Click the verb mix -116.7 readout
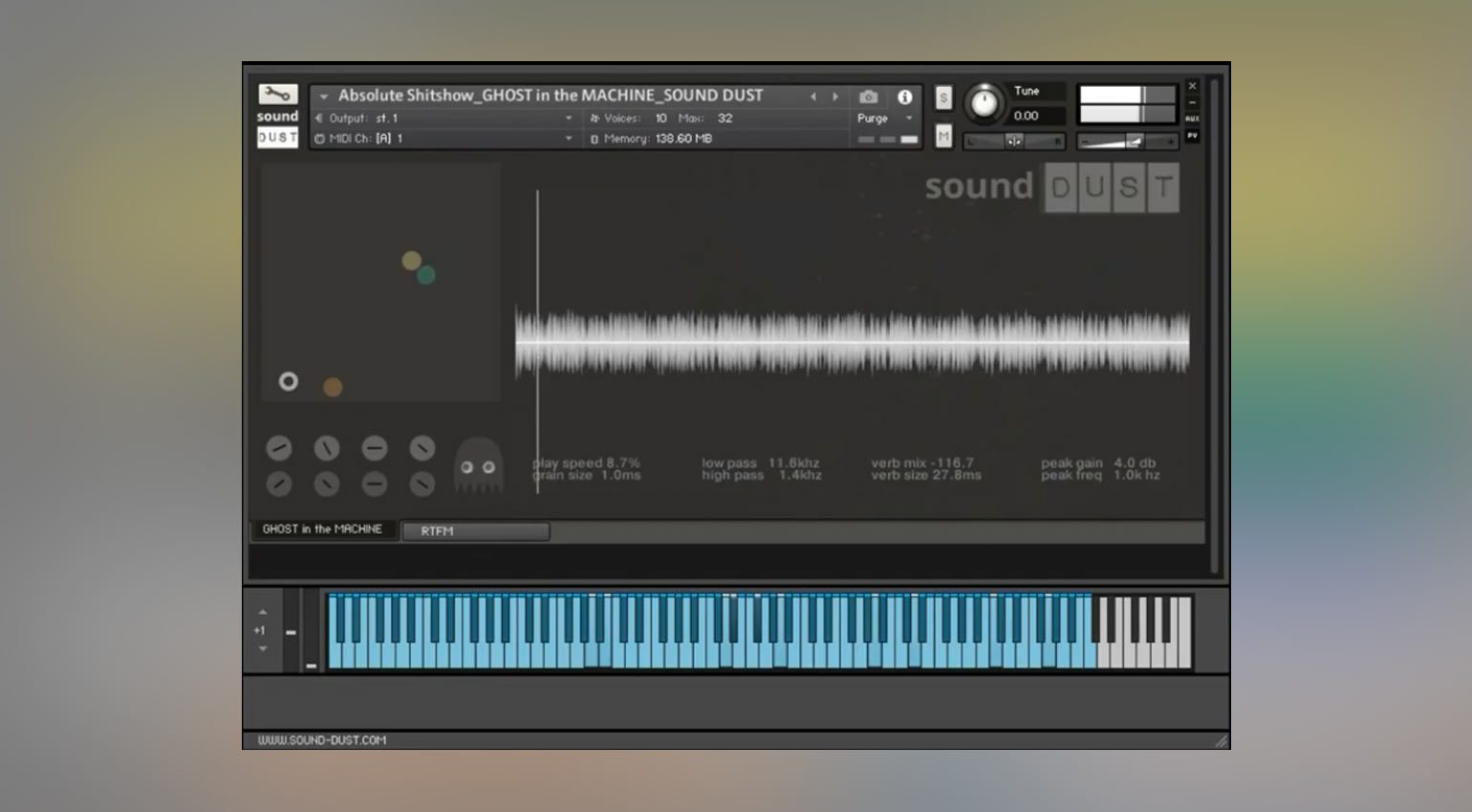 coord(922,462)
